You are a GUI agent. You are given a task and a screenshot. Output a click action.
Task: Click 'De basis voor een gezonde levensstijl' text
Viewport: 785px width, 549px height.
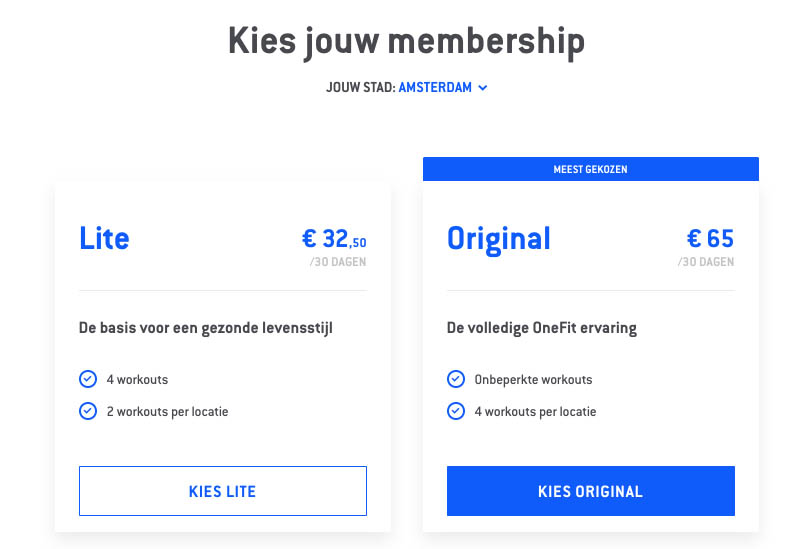coord(206,328)
